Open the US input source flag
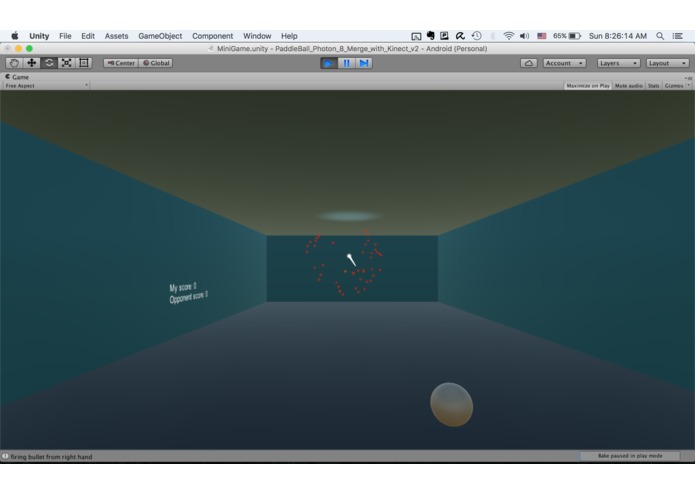The width and height of the screenshot is (695, 494). coord(542,36)
